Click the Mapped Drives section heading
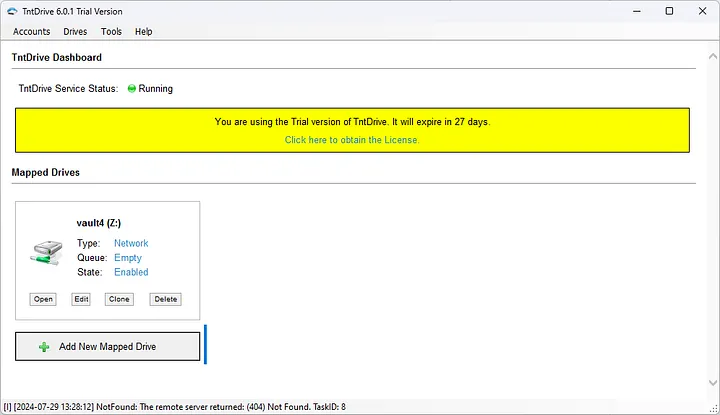Screen dimensions: 720x415 pos(45,173)
